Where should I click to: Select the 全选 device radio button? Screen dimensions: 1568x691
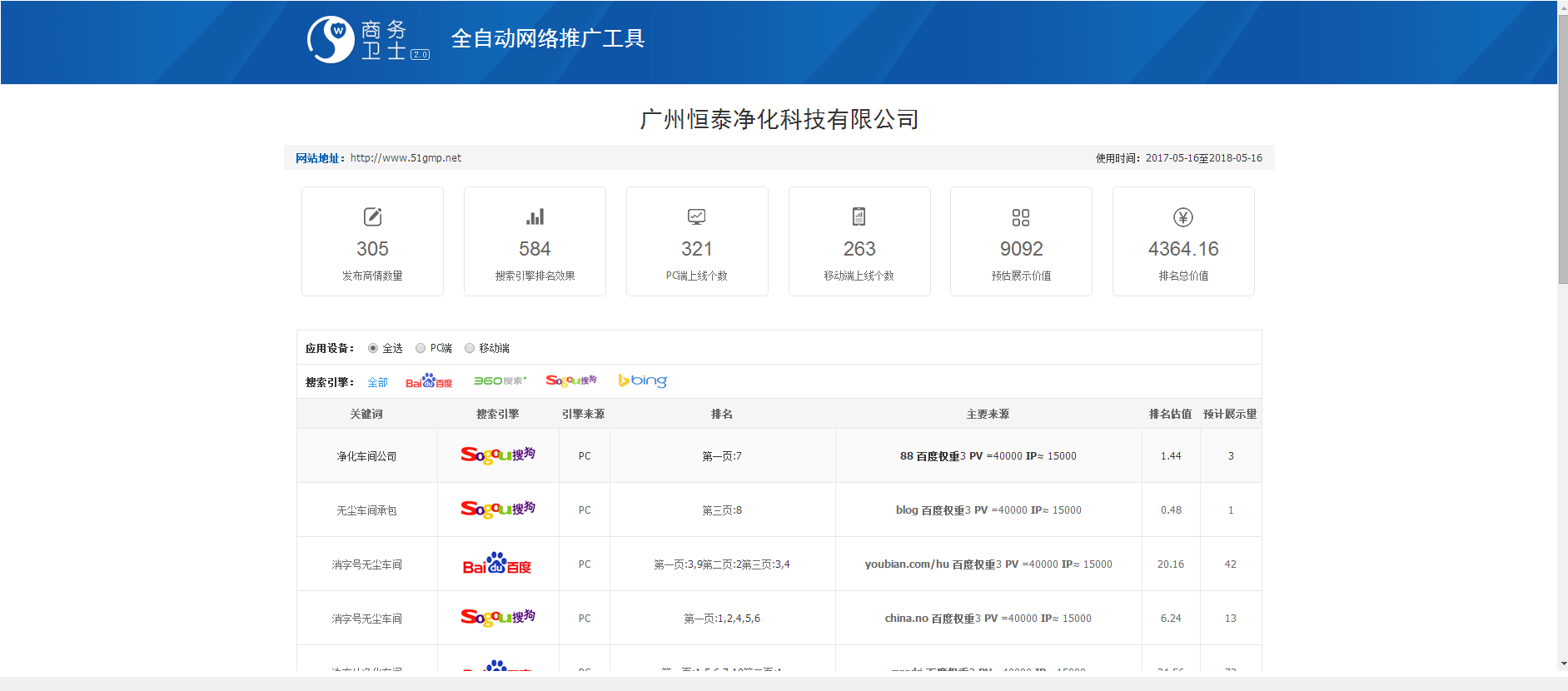click(373, 348)
